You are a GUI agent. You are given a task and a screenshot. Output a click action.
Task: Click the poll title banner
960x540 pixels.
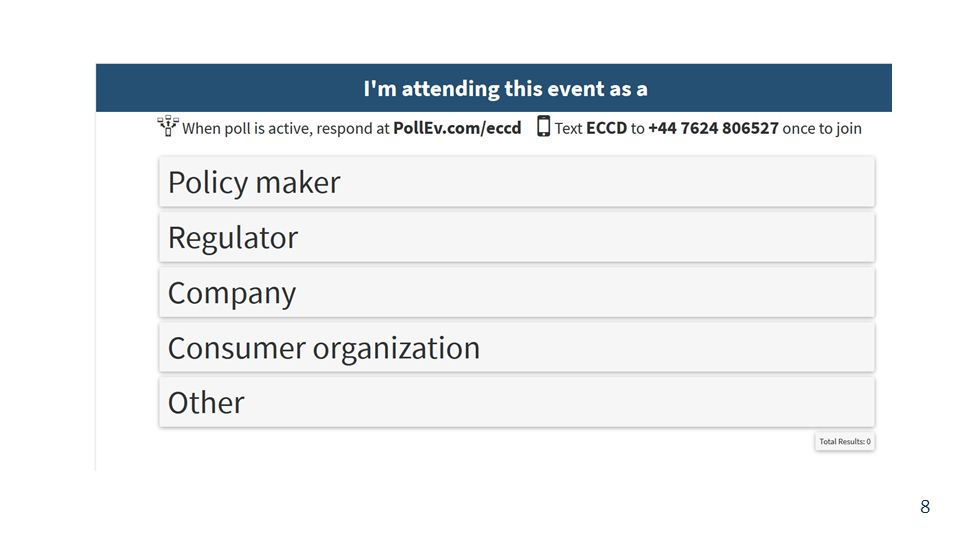(493, 88)
